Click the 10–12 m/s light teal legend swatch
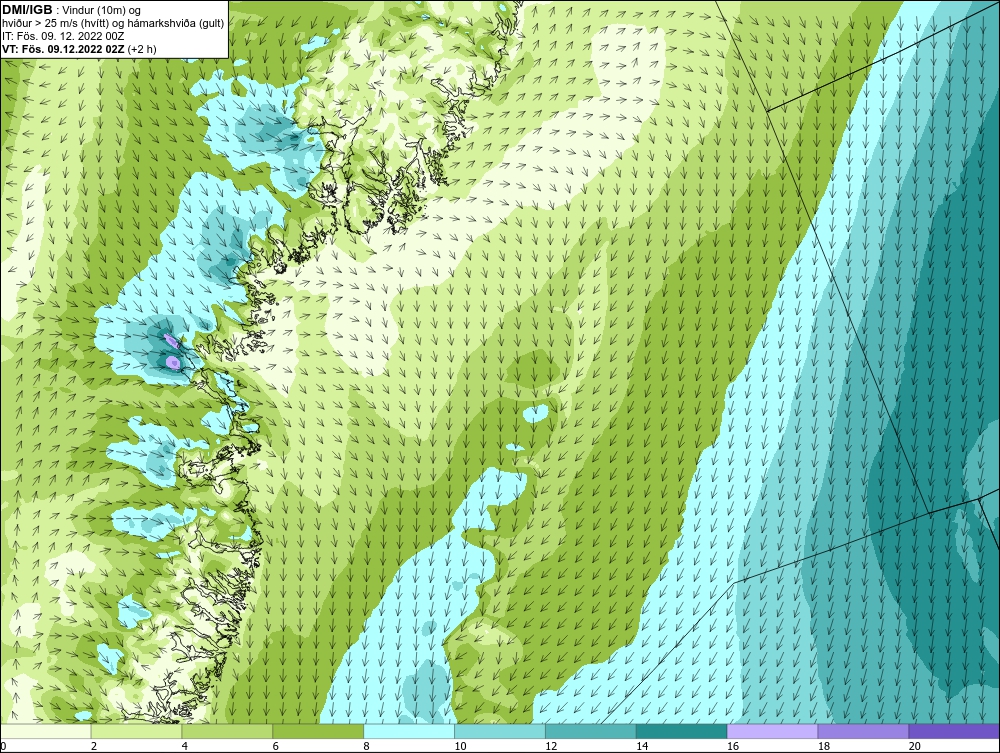 [x=500, y=731]
